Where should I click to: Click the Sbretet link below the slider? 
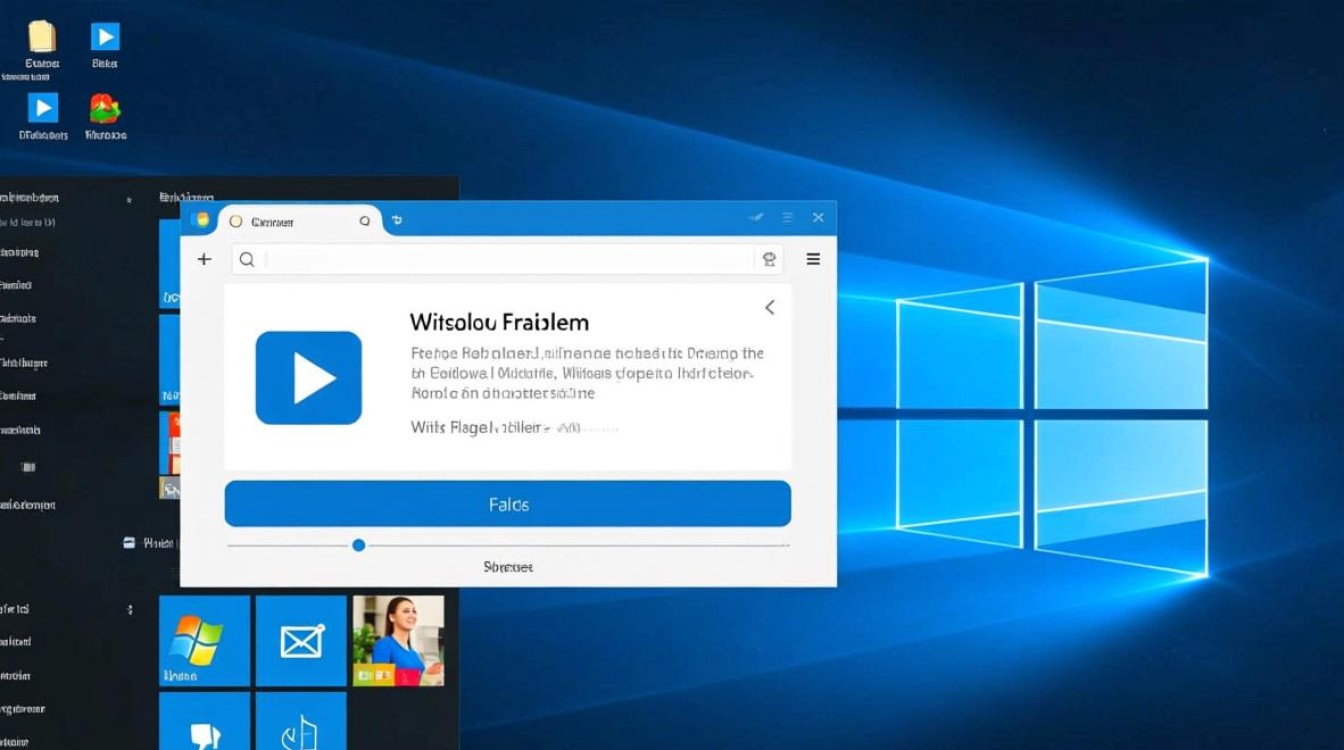pos(508,566)
